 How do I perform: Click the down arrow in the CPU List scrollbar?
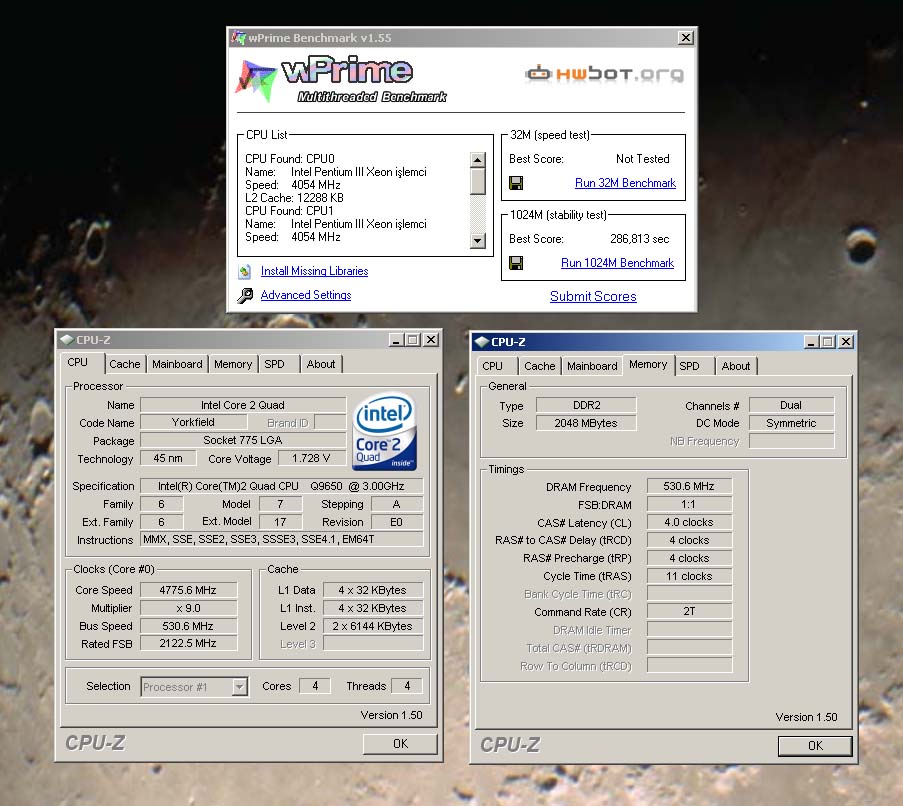[x=477, y=241]
